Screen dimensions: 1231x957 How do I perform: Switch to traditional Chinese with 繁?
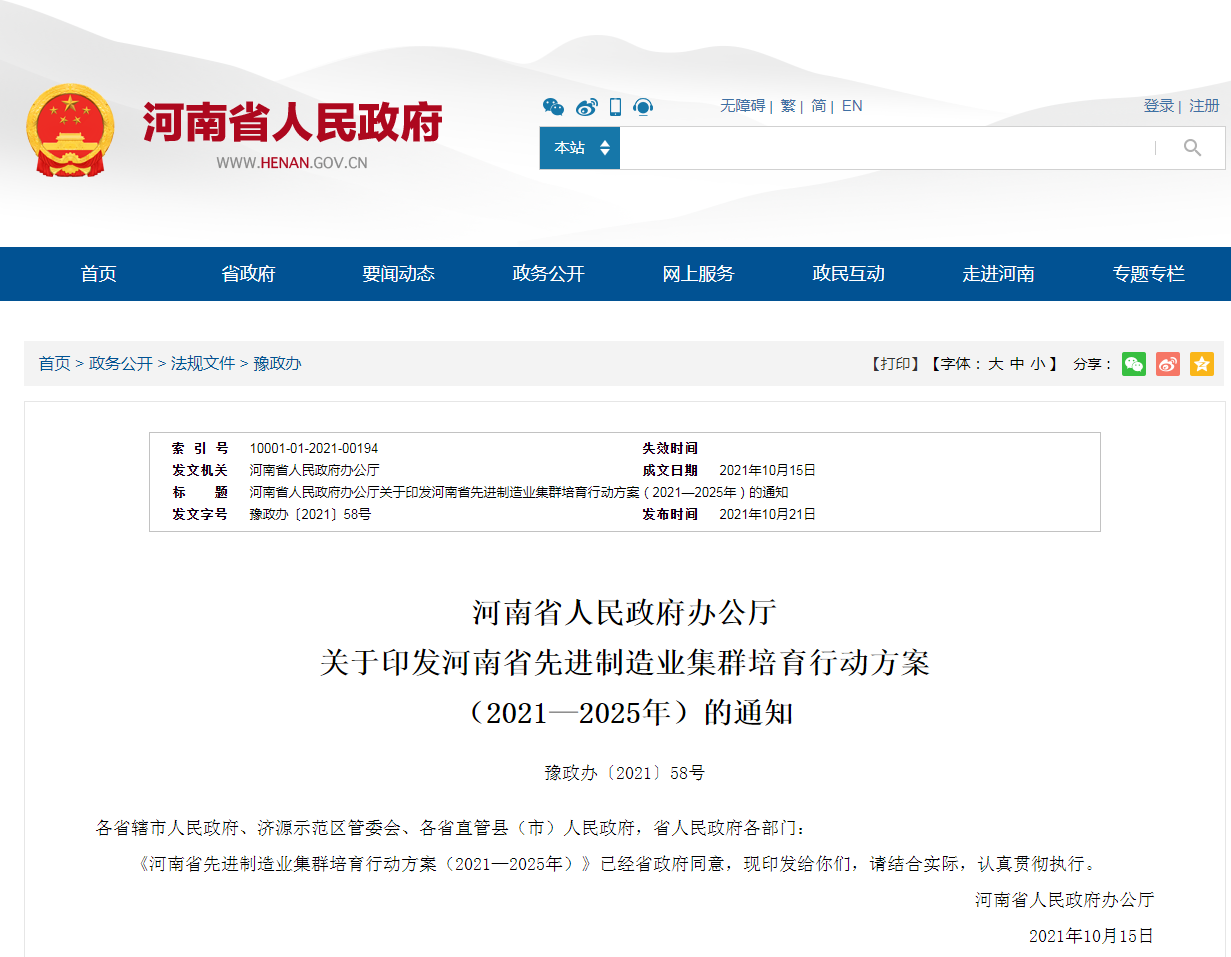(788, 106)
